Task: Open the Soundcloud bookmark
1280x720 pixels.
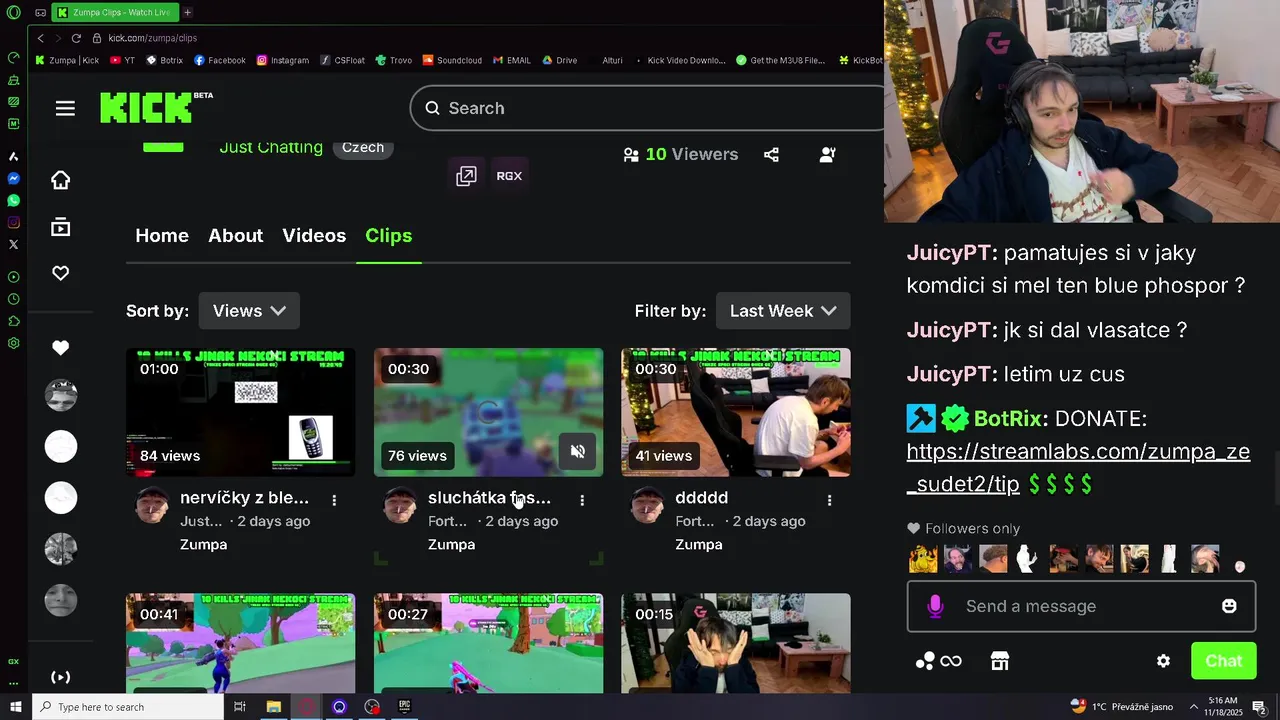Action: tap(452, 60)
